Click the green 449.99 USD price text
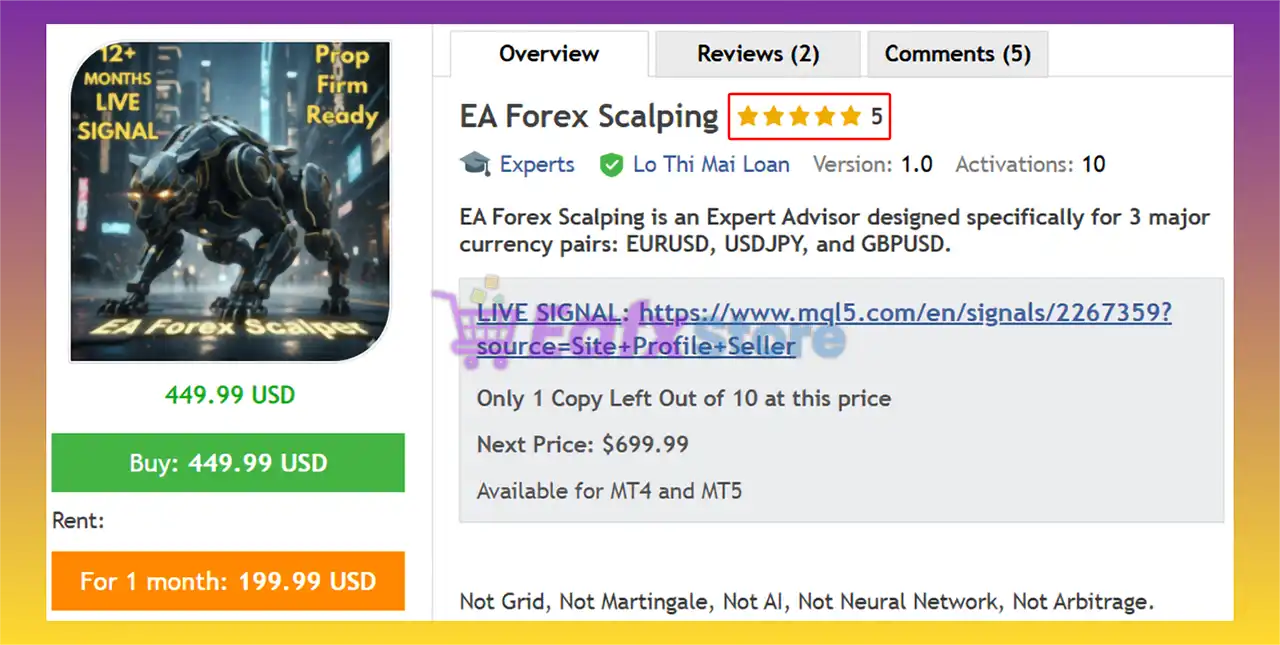This screenshot has width=1280, height=645. pos(230,395)
